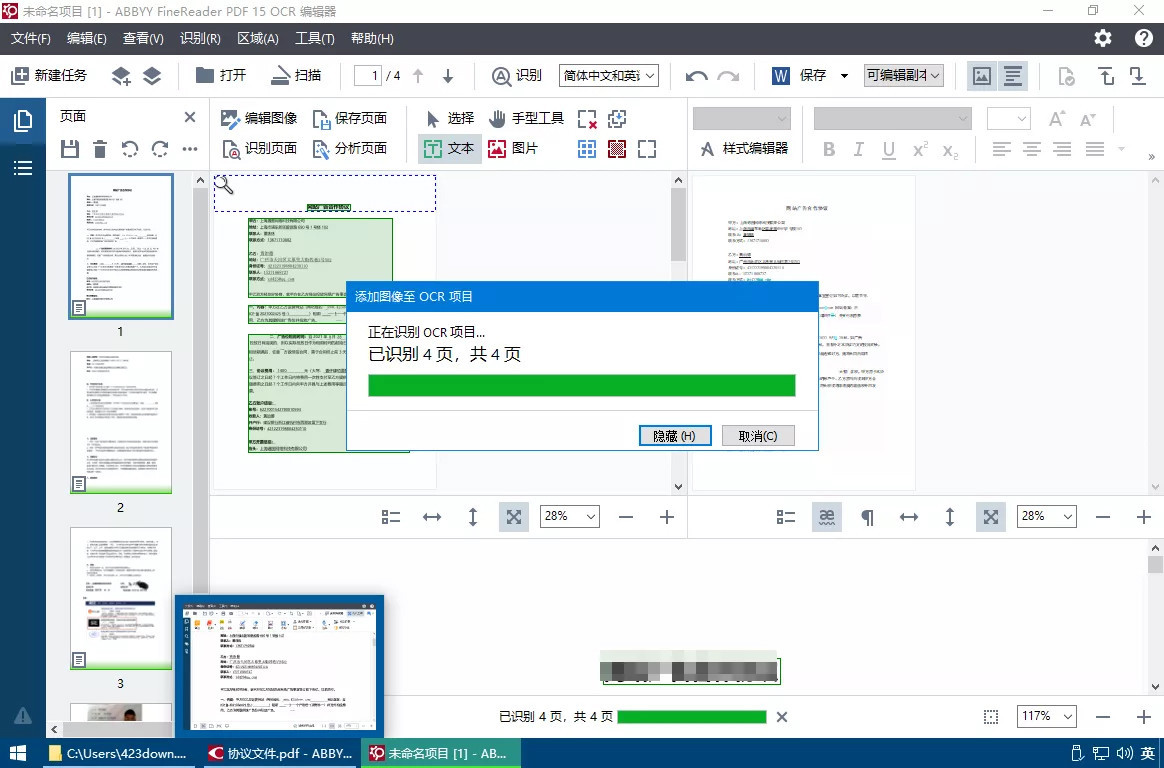Viewport: 1164px width, 768px height.
Task: Click 编辑图像 edit image button
Action: [259, 118]
